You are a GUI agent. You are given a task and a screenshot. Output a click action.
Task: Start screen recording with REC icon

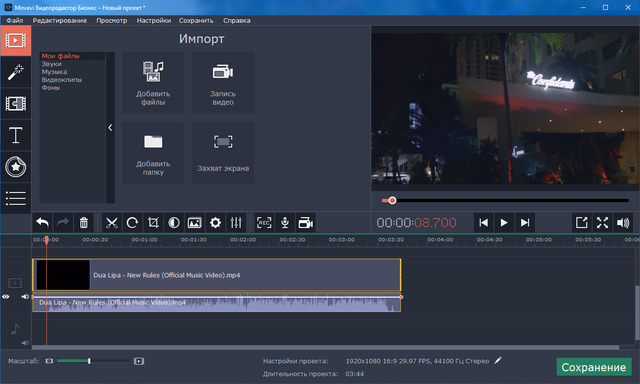click(264, 223)
